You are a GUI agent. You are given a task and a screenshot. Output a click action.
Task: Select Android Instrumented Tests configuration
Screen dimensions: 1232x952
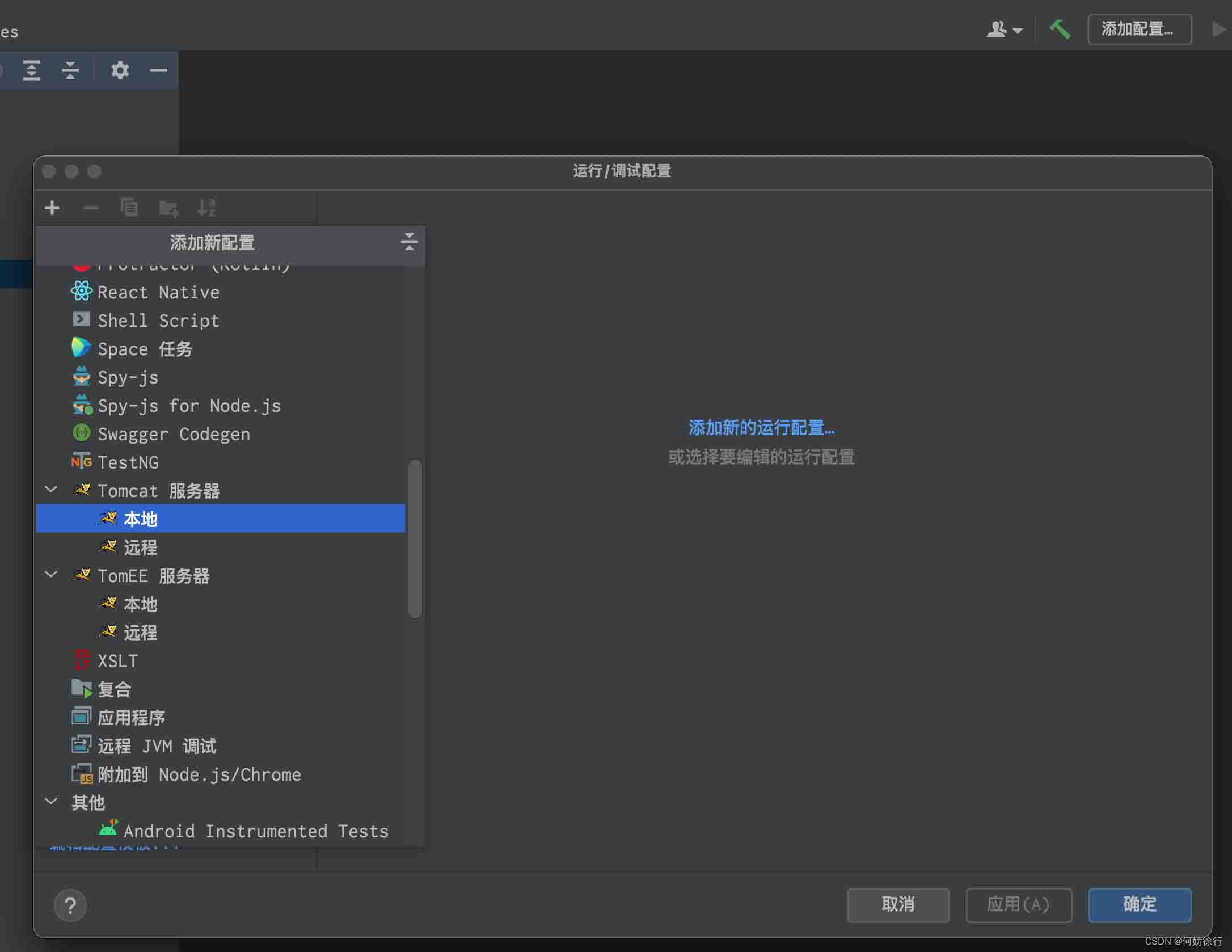tap(221, 831)
